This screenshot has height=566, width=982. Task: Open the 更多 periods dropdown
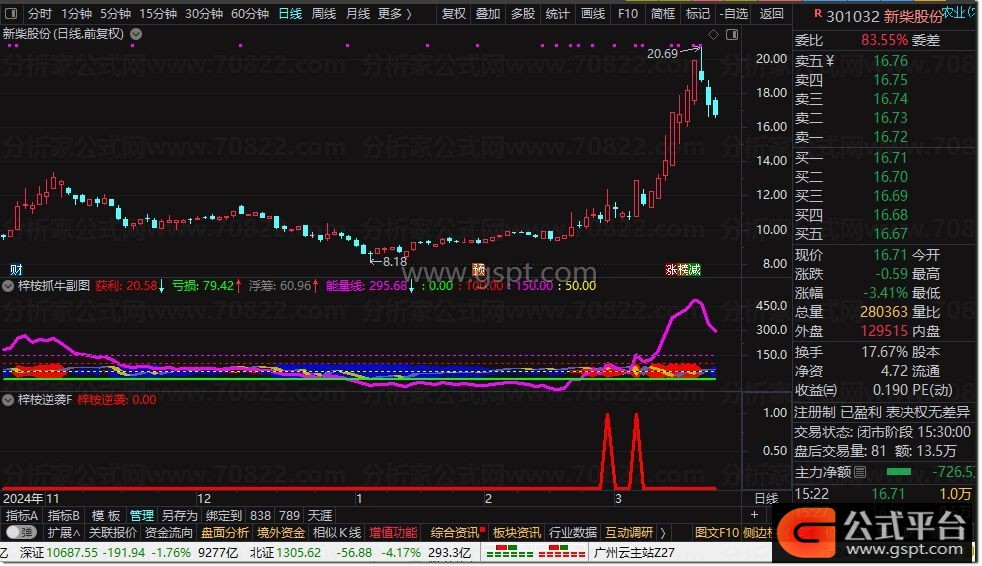click(395, 13)
